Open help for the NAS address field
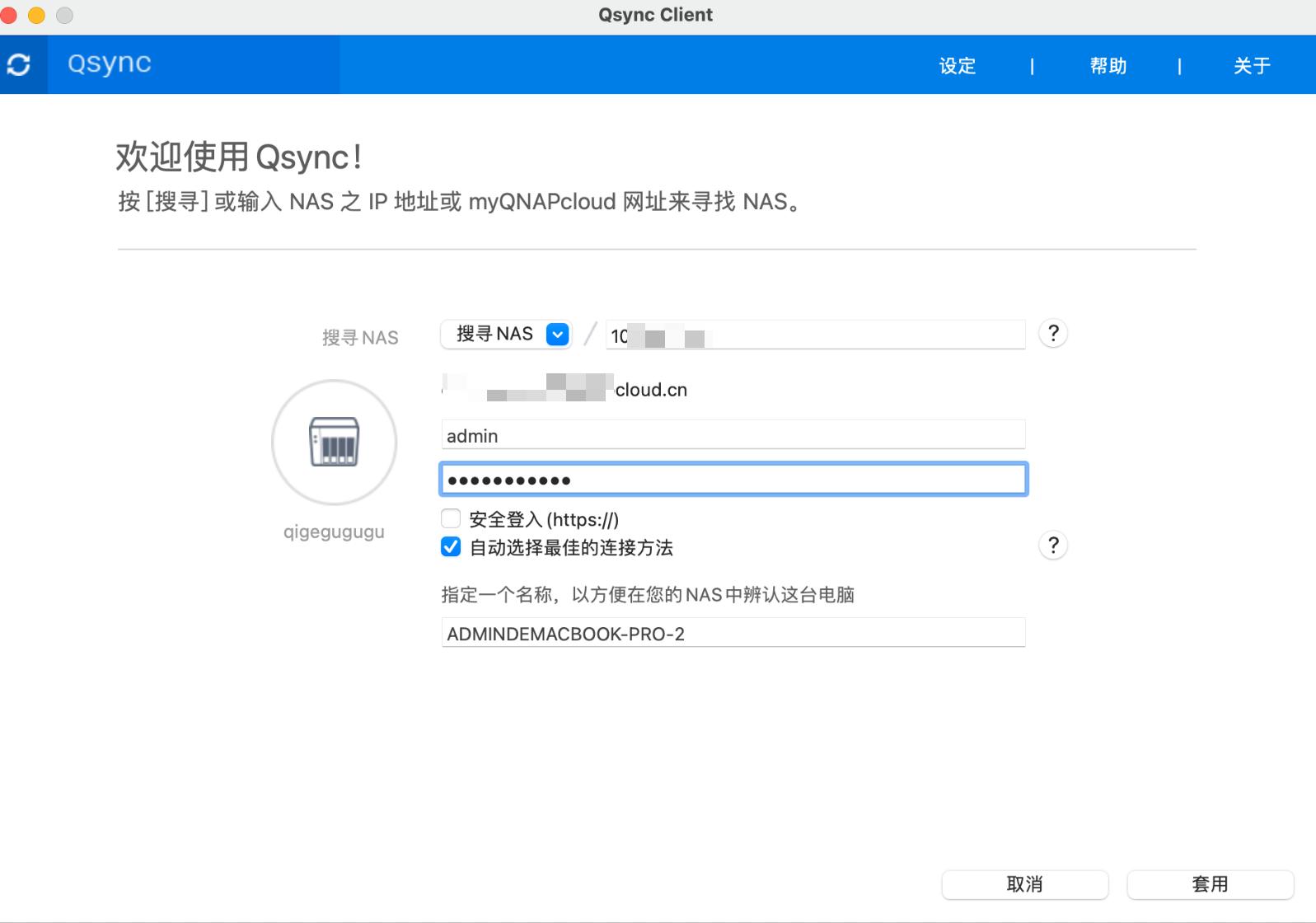The image size is (1316, 923). coord(1053,334)
